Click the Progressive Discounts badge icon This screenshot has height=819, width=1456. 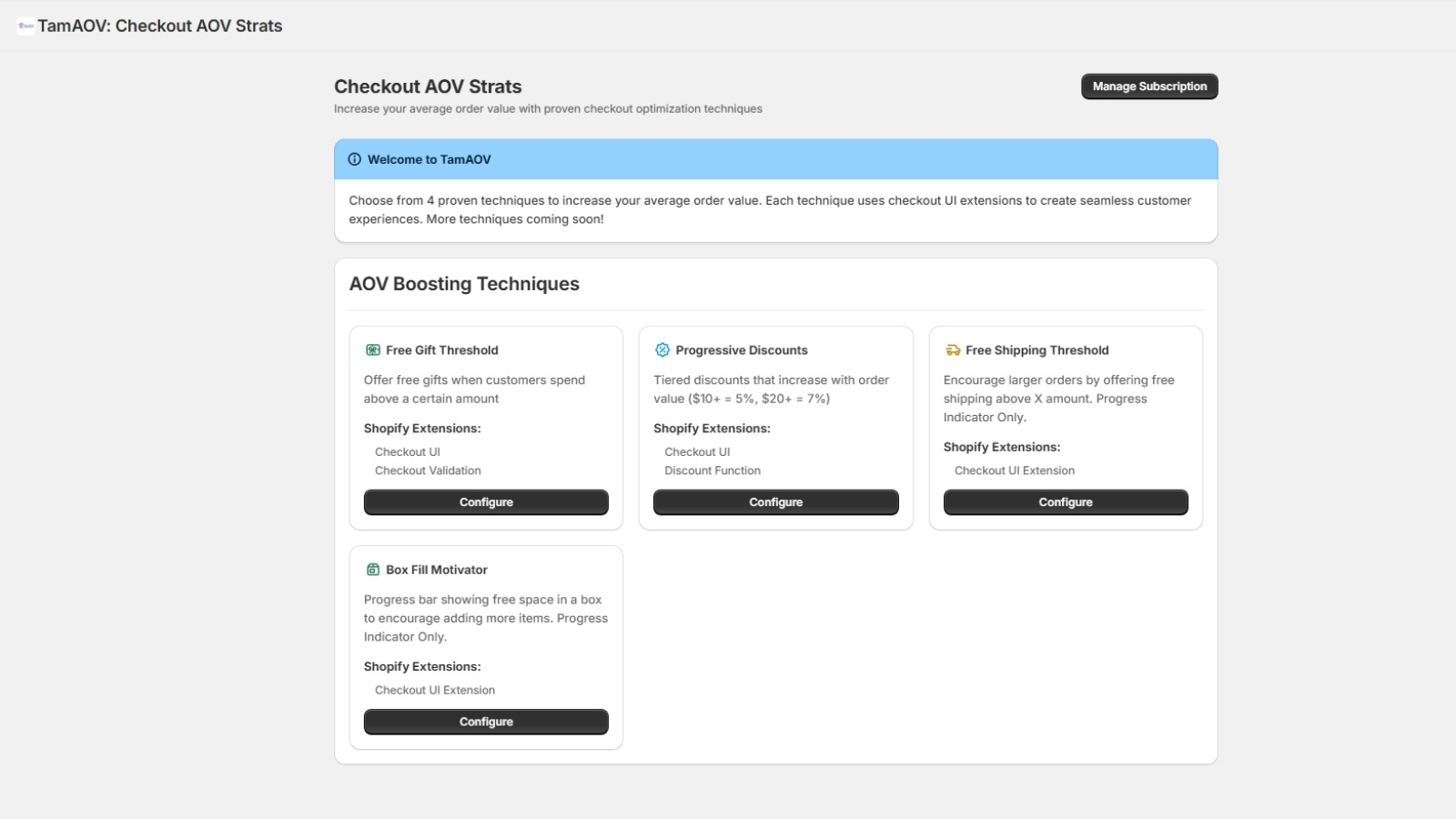click(x=662, y=350)
